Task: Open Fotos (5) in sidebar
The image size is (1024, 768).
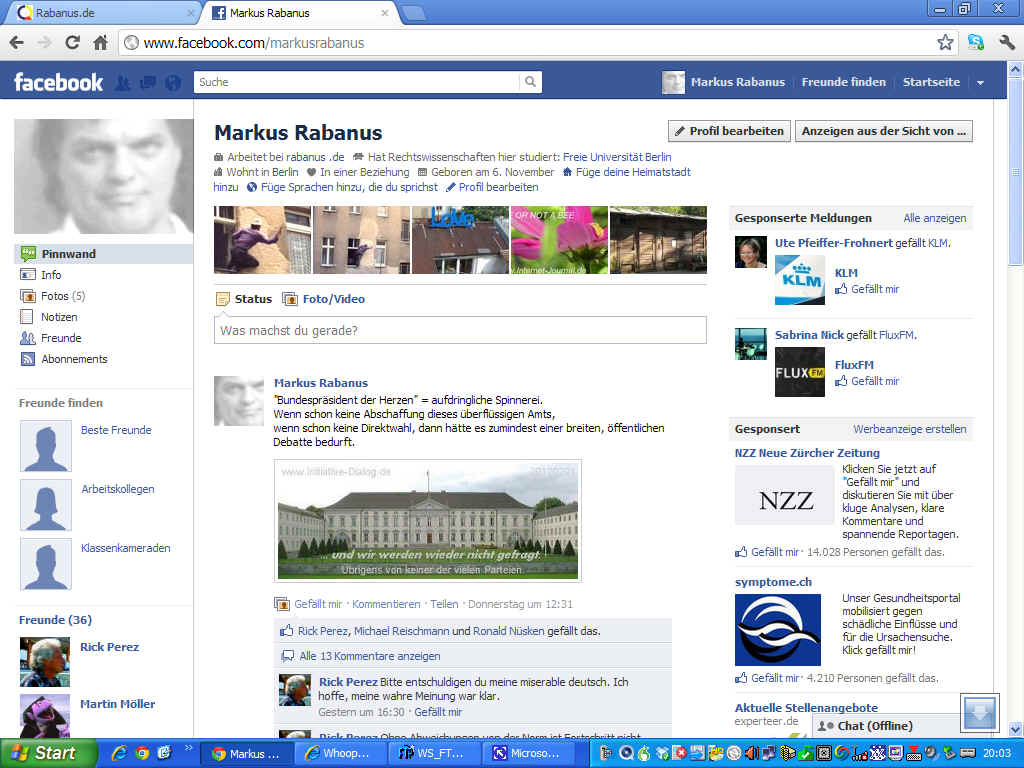Action: pyautogui.click(x=63, y=296)
